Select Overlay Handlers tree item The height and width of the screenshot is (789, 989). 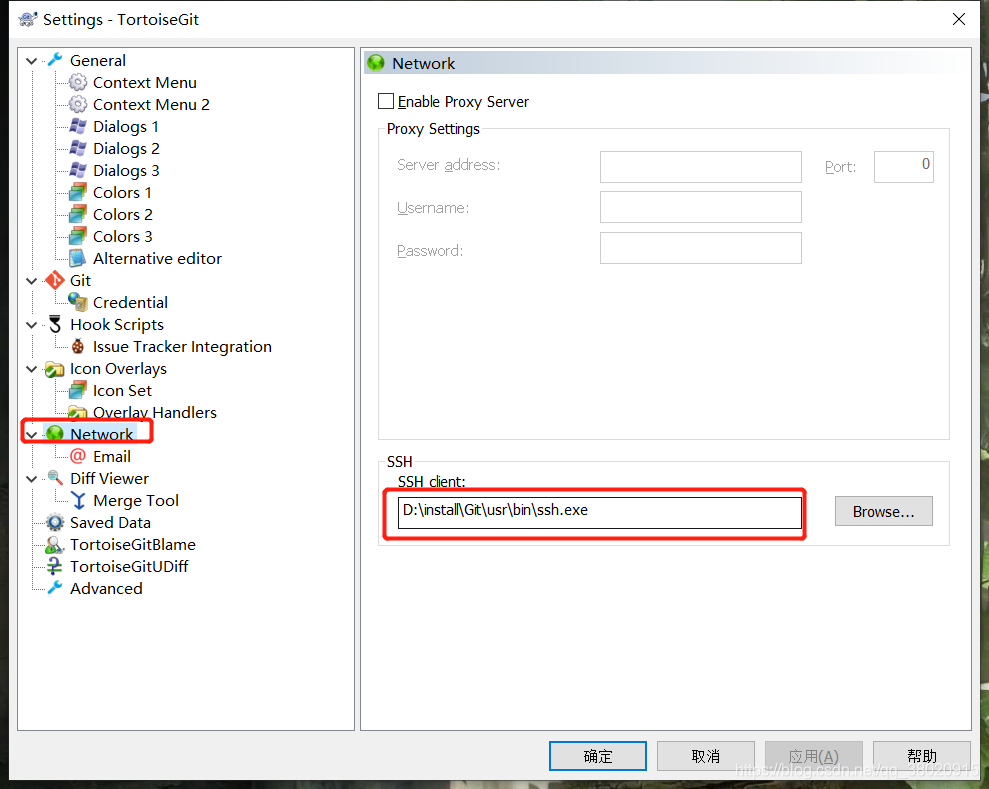(x=155, y=412)
